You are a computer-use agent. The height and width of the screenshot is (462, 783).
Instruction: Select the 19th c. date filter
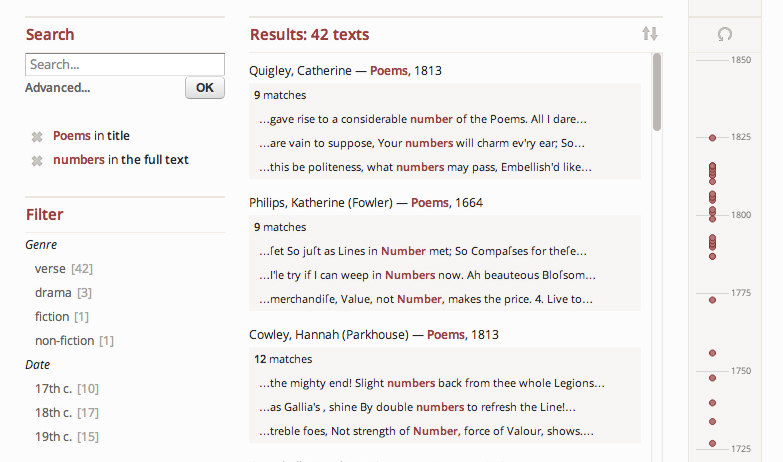[x=54, y=436]
